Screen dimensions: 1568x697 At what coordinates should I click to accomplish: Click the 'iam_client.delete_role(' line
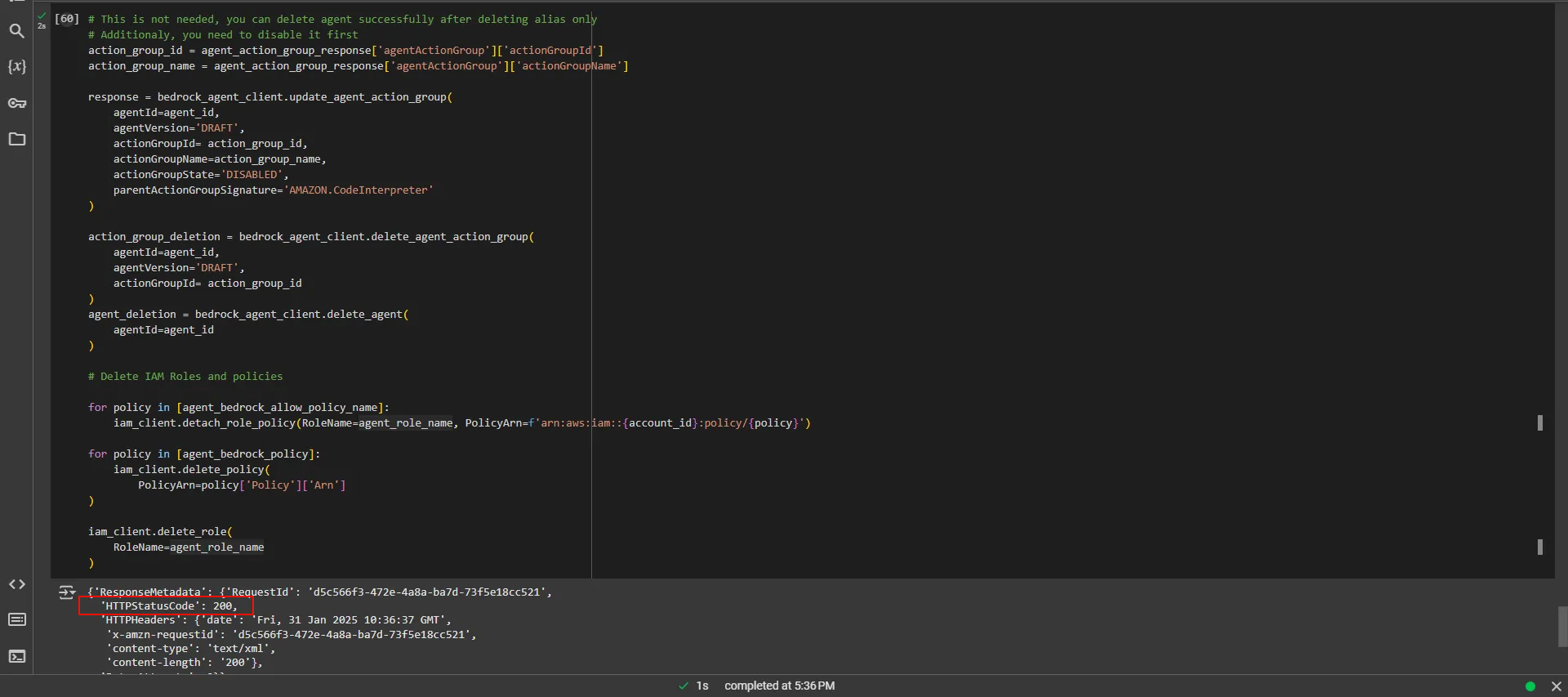pos(160,531)
